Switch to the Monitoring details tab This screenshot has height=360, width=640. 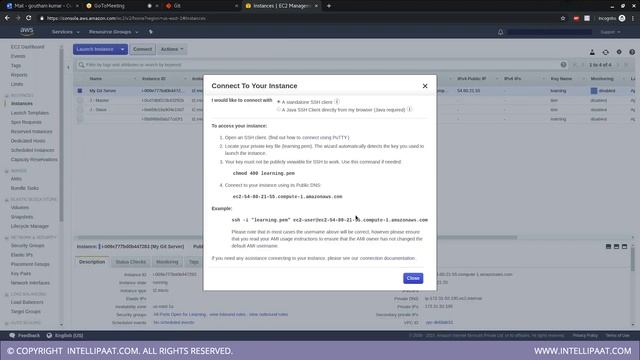[x=167, y=262]
